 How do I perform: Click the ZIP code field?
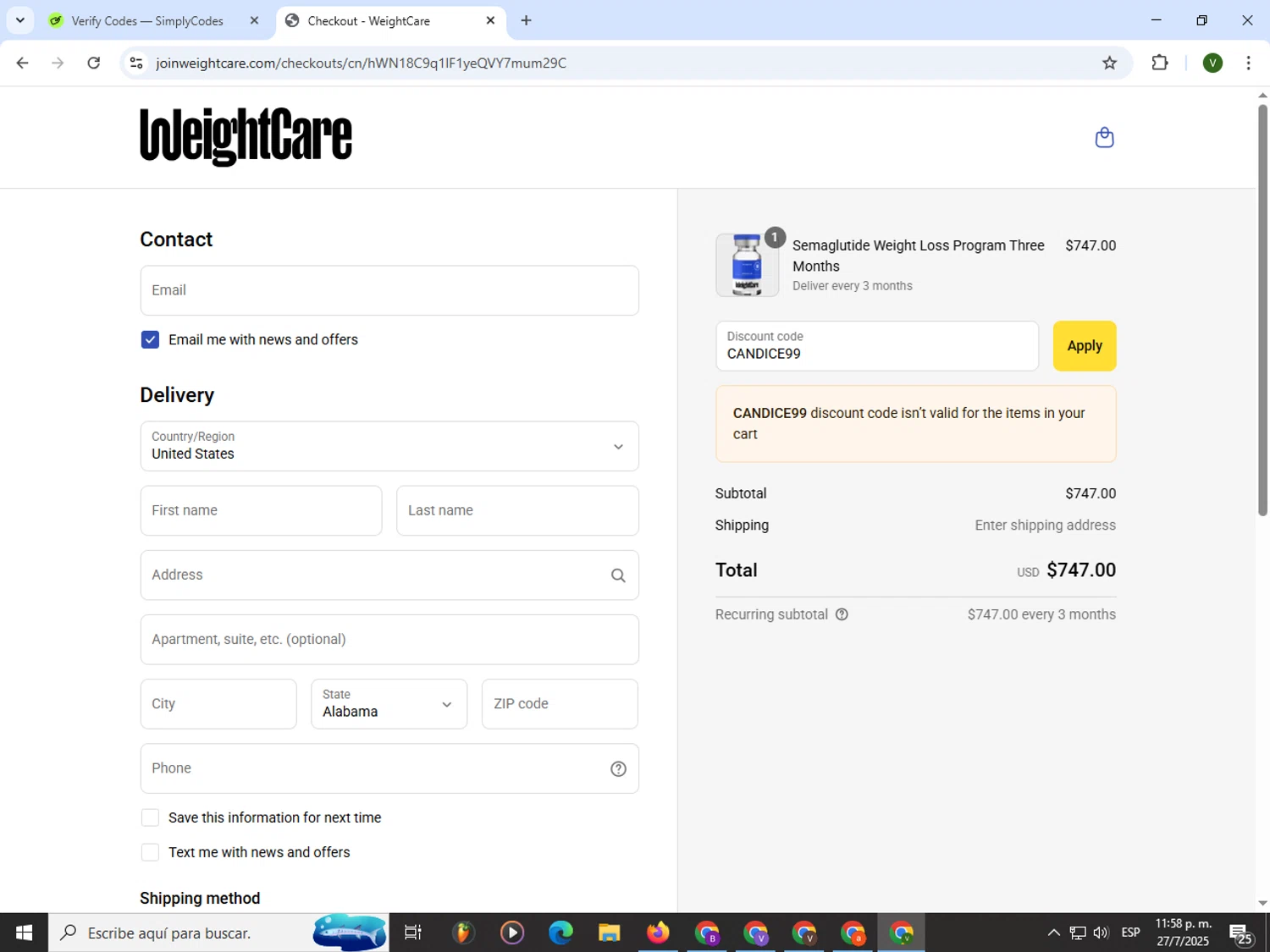[x=560, y=704]
